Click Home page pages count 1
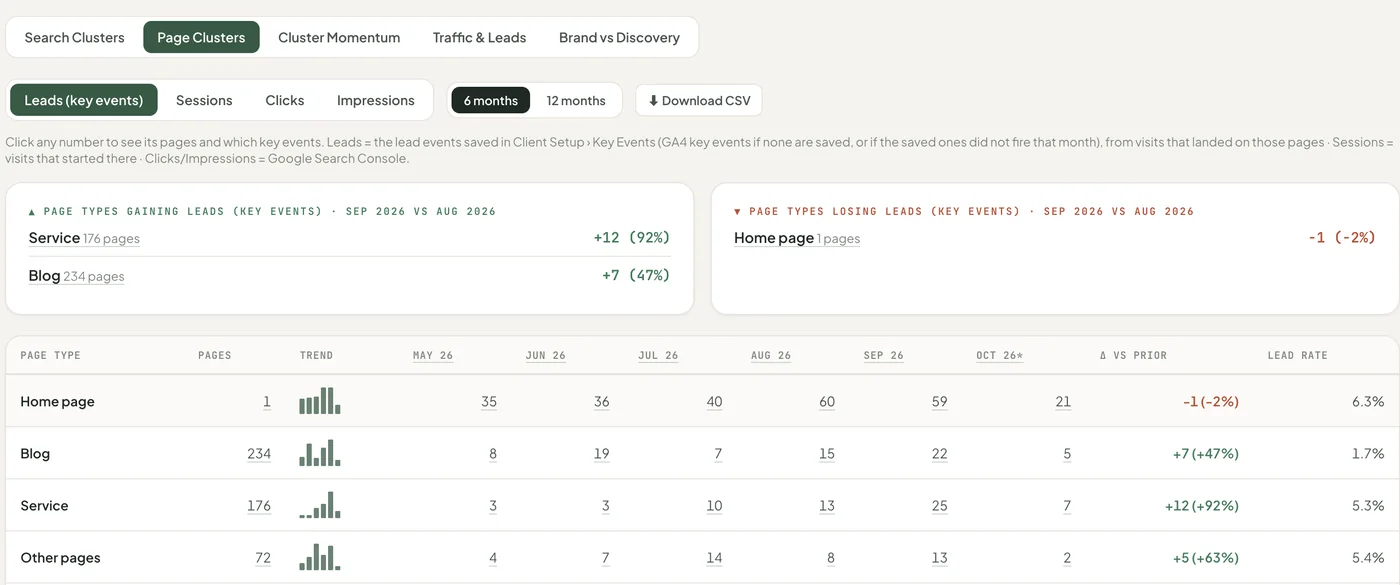This screenshot has width=1400, height=585. [267, 402]
